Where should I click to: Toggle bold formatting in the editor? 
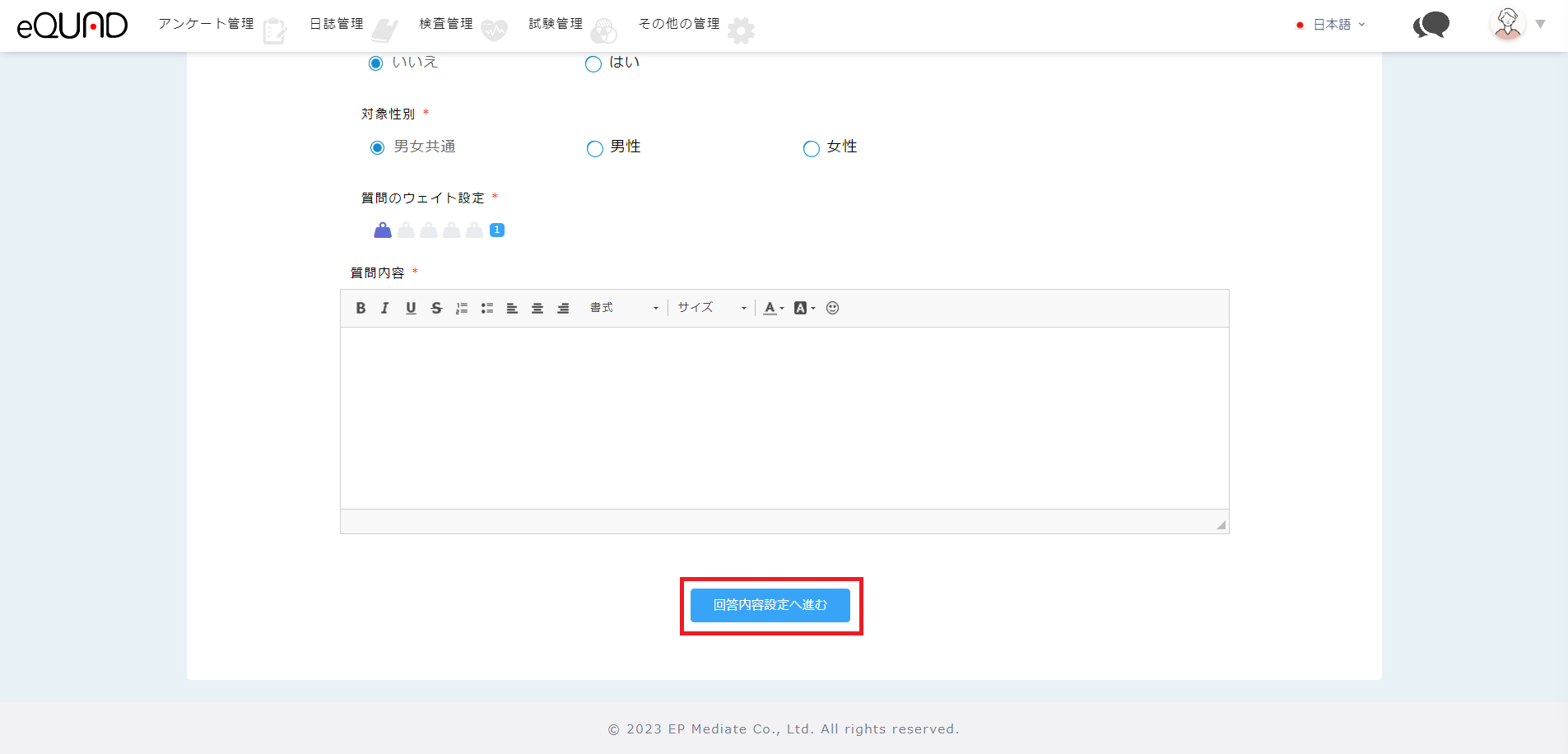click(x=361, y=308)
